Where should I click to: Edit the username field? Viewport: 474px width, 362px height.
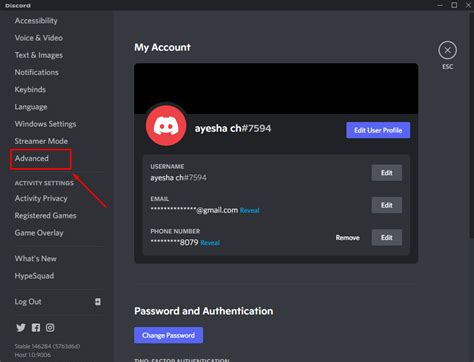click(x=387, y=173)
